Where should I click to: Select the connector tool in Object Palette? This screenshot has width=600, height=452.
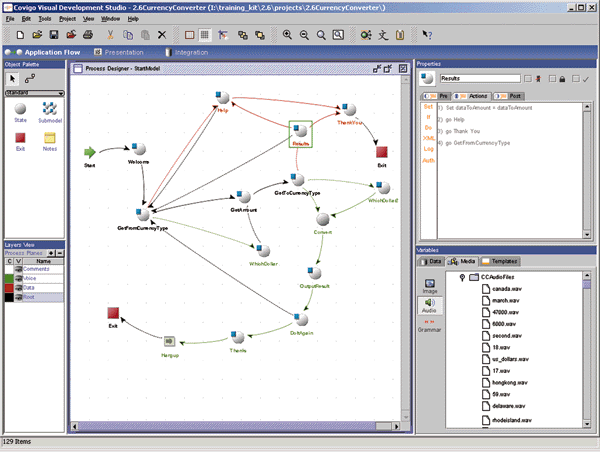(x=29, y=77)
